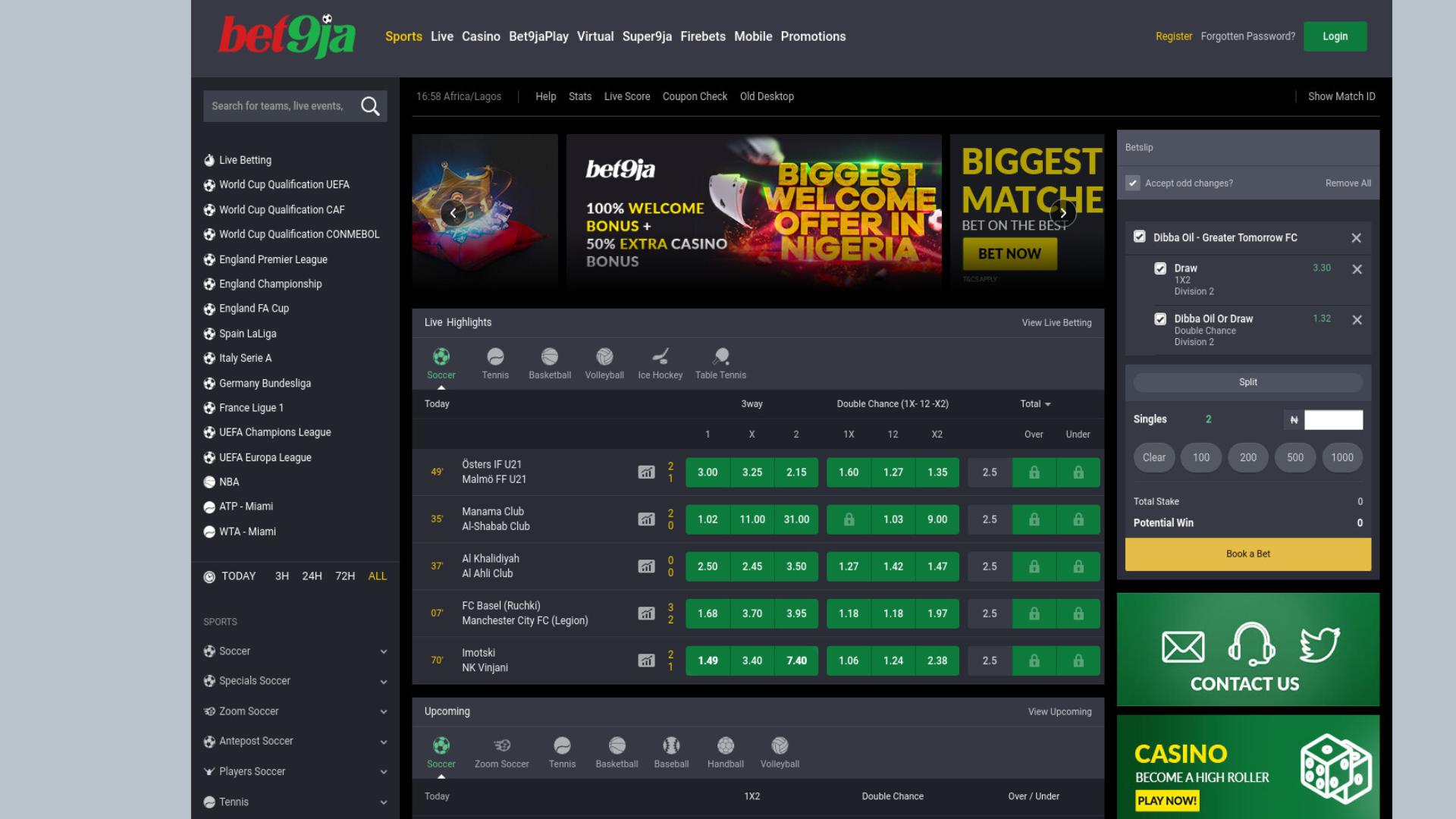1456x819 pixels.
Task: Click the Twitter bird icon
Action: click(x=1319, y=645)
